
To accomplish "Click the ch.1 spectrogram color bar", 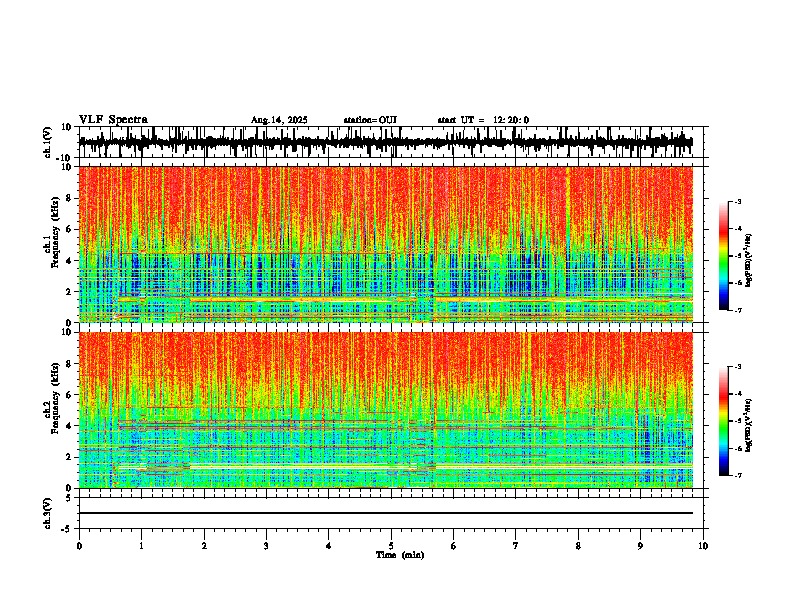I will pyautogui.click(x=723, y=256).
